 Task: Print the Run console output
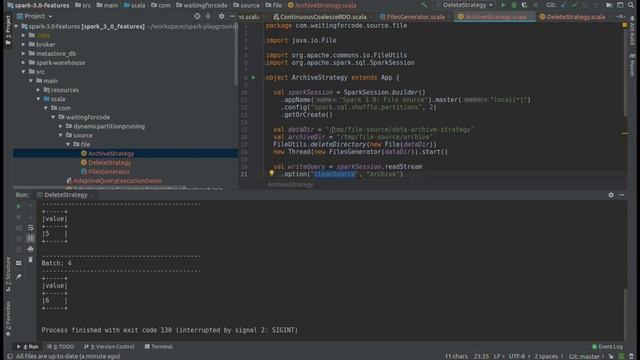click(31, 249)
